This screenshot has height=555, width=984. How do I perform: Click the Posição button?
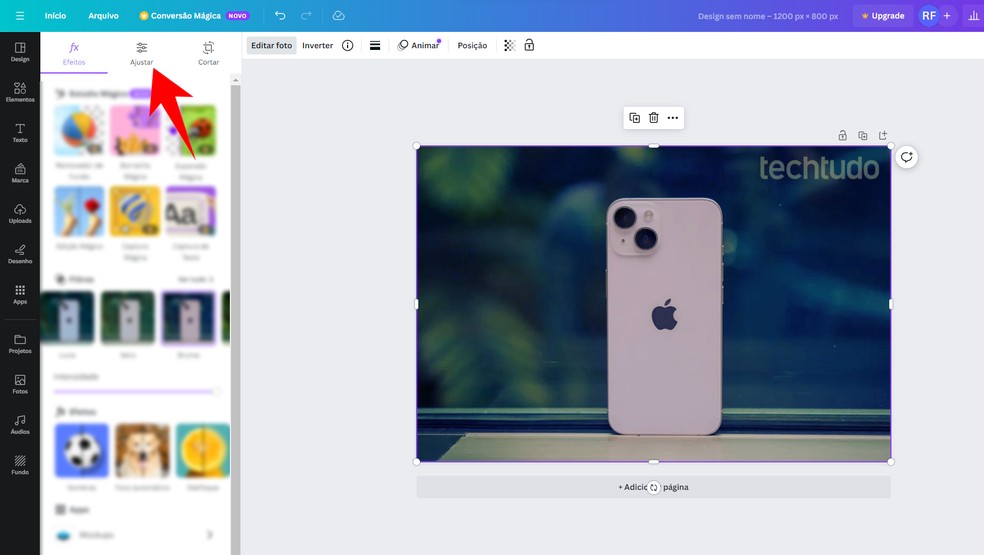472,45
